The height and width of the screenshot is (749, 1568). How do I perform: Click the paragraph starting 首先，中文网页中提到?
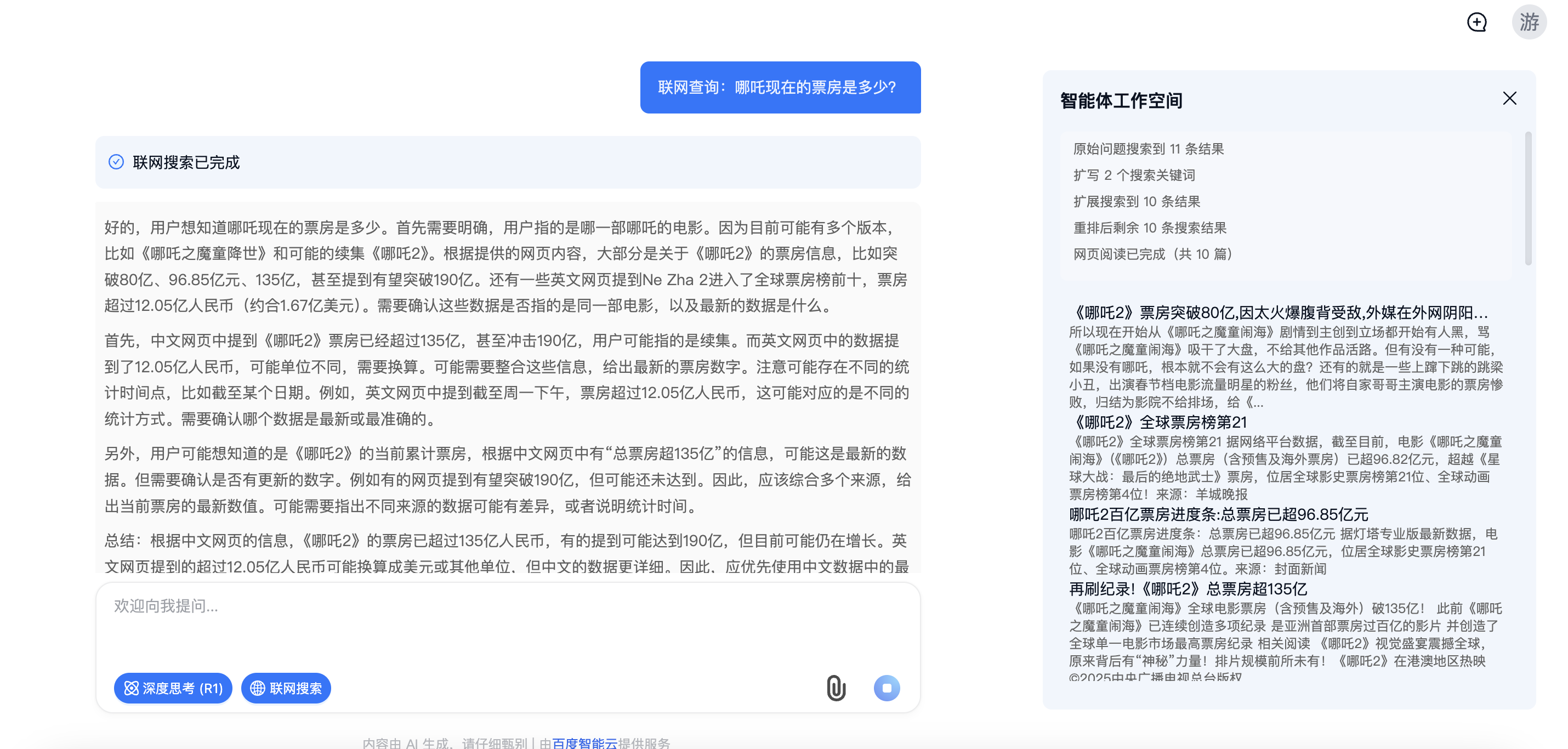click(x=507, y=379)
